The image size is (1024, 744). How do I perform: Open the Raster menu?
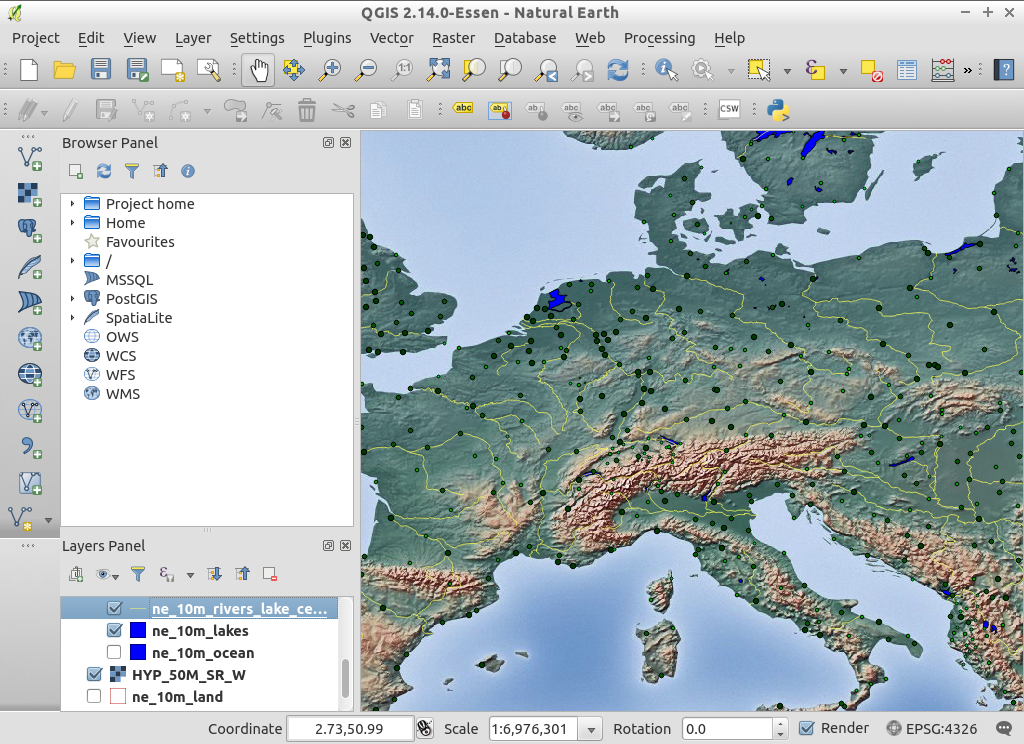point(453,39)
